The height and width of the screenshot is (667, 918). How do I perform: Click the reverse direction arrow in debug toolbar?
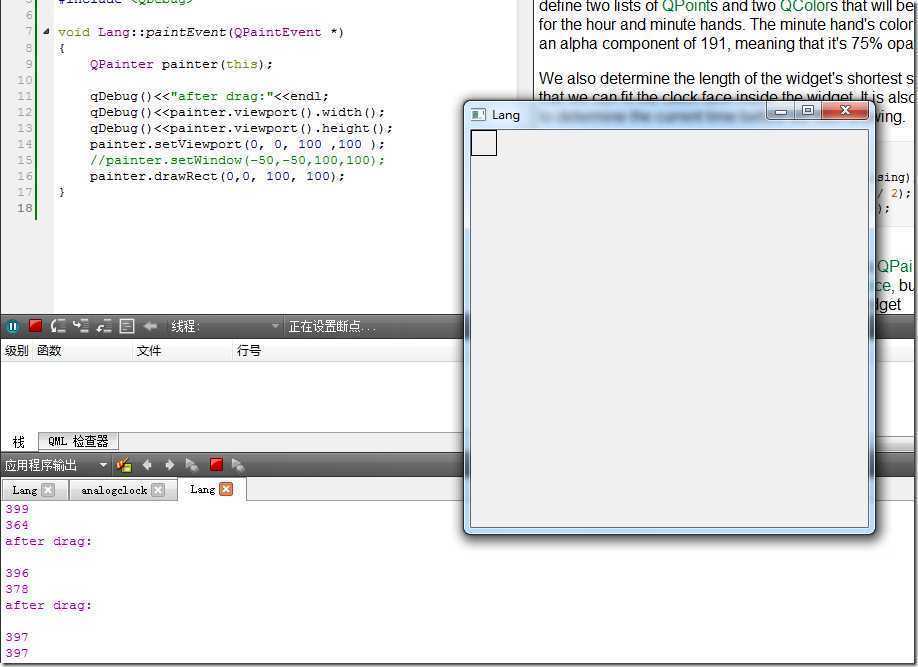click(x=150, y=326)
